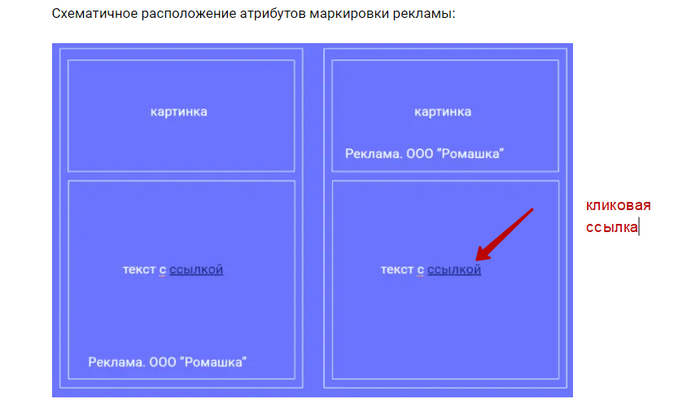Click the red 'кликовая ссылка' annotation text
This screenshot has height=412, width=700.
(x=618, y=216)
